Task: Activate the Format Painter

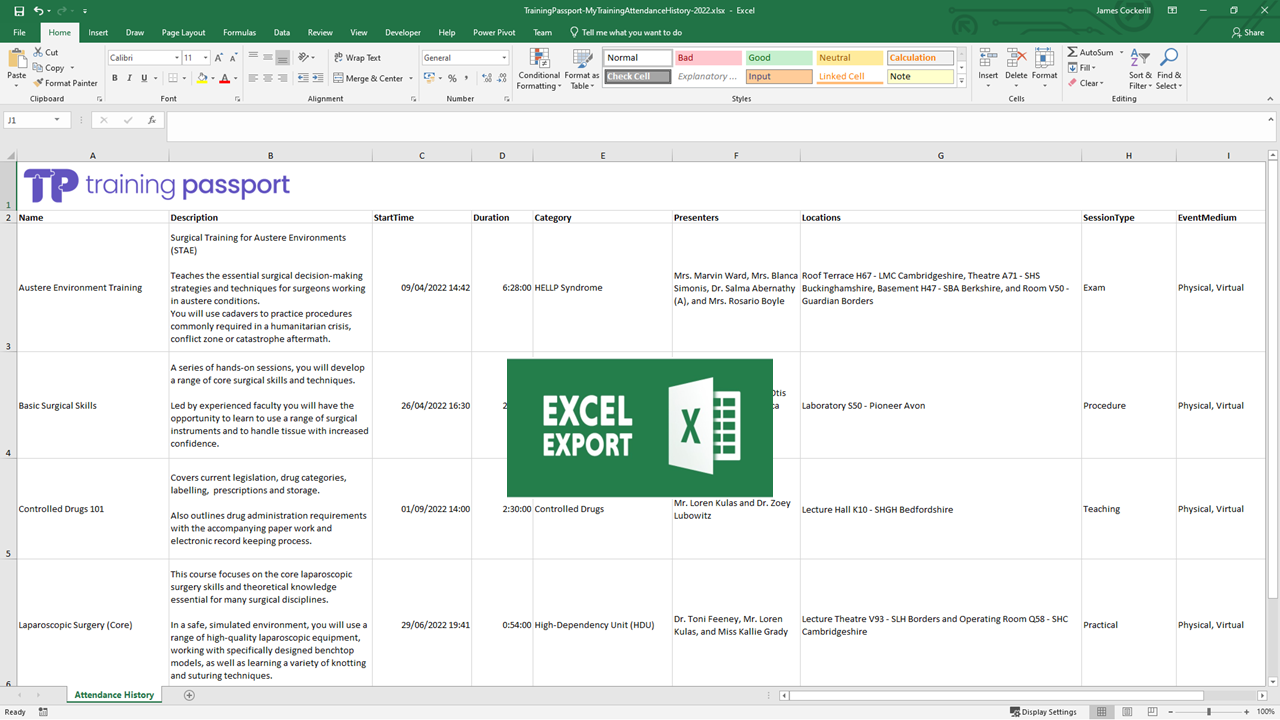Action: [65, 83]
